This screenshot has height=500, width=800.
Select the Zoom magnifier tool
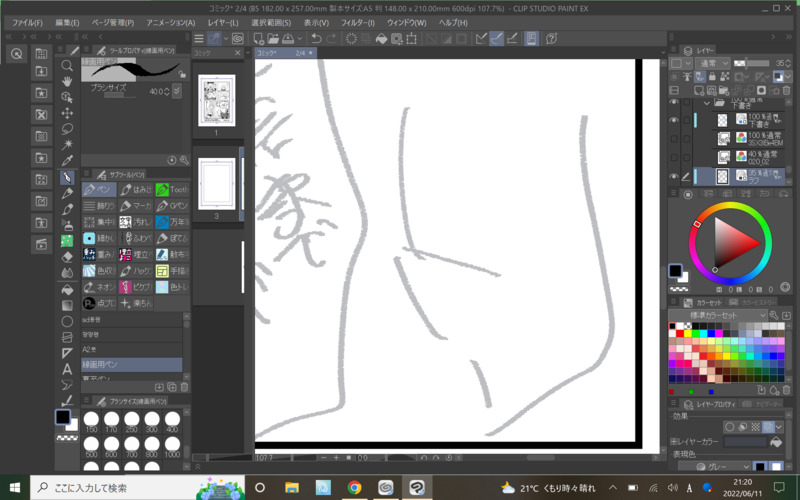point(67,65)
